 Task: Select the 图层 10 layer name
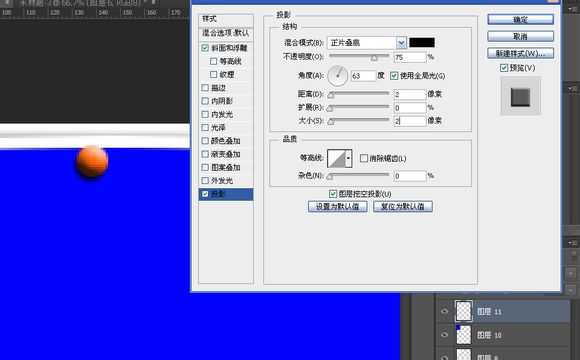[489, 335]
